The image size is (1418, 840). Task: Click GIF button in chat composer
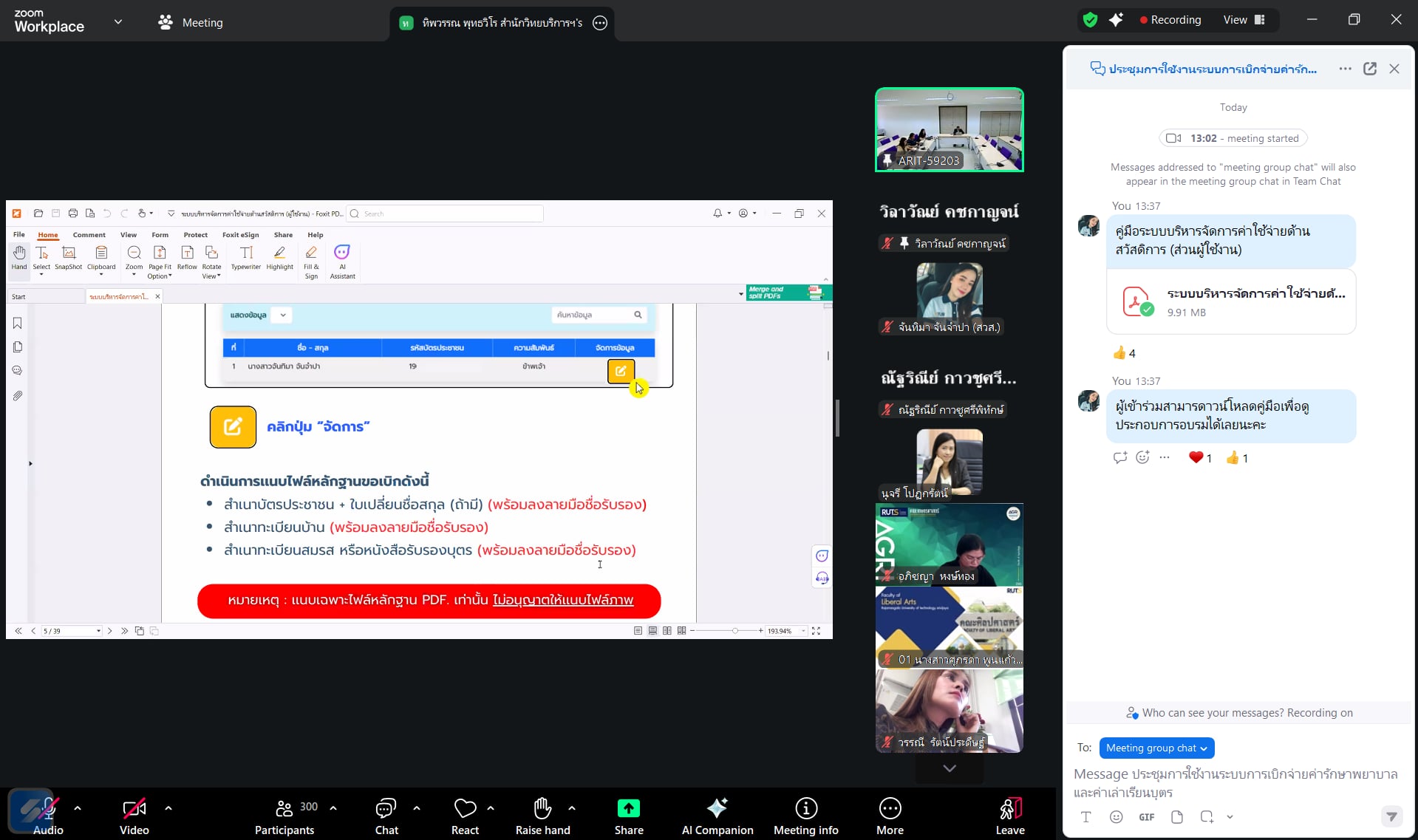[1146, 817]
